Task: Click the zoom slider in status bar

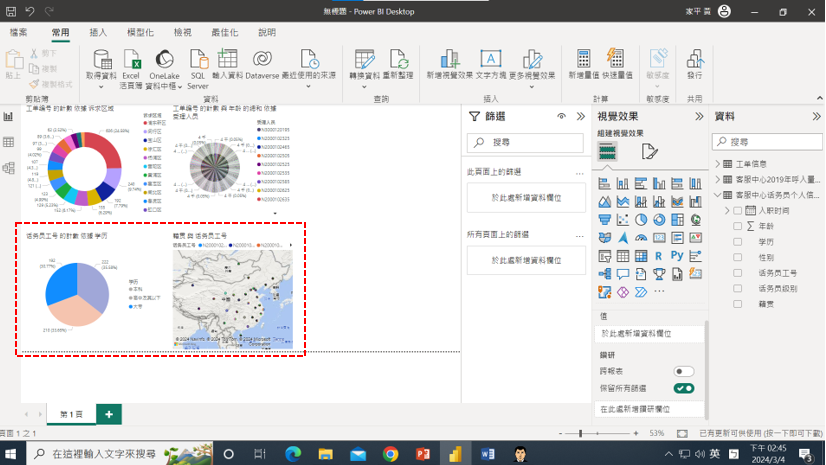Action: [581, 434]
